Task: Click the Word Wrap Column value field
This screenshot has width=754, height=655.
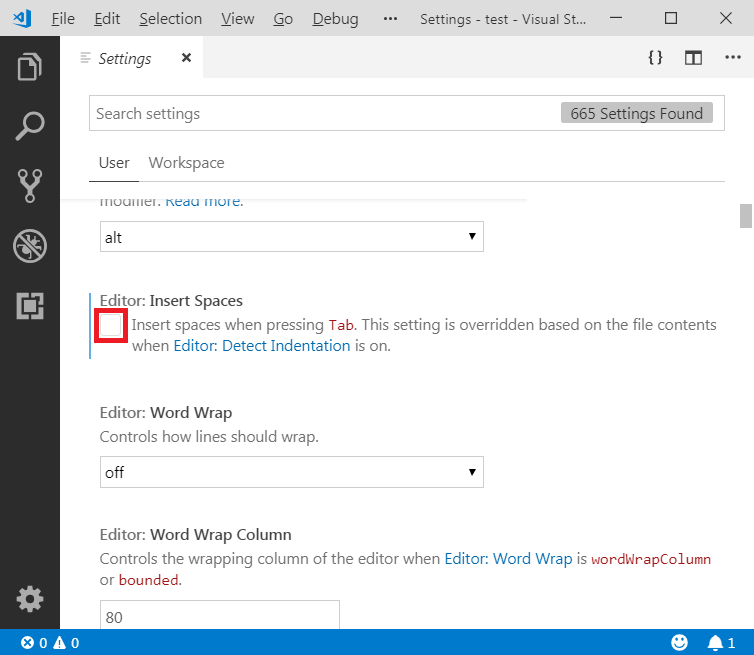Action: pos(220,615)
